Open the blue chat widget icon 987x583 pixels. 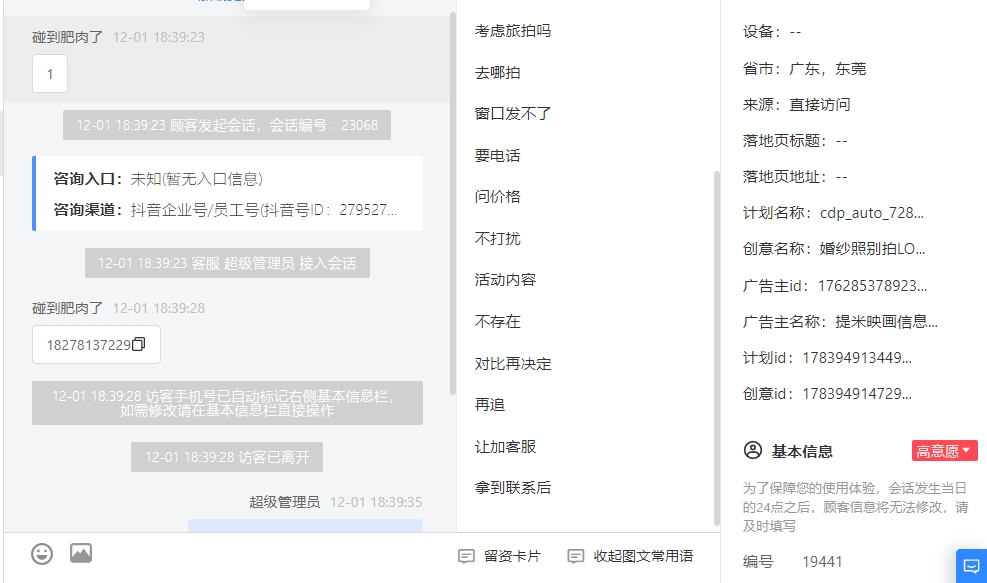(971, 565)
